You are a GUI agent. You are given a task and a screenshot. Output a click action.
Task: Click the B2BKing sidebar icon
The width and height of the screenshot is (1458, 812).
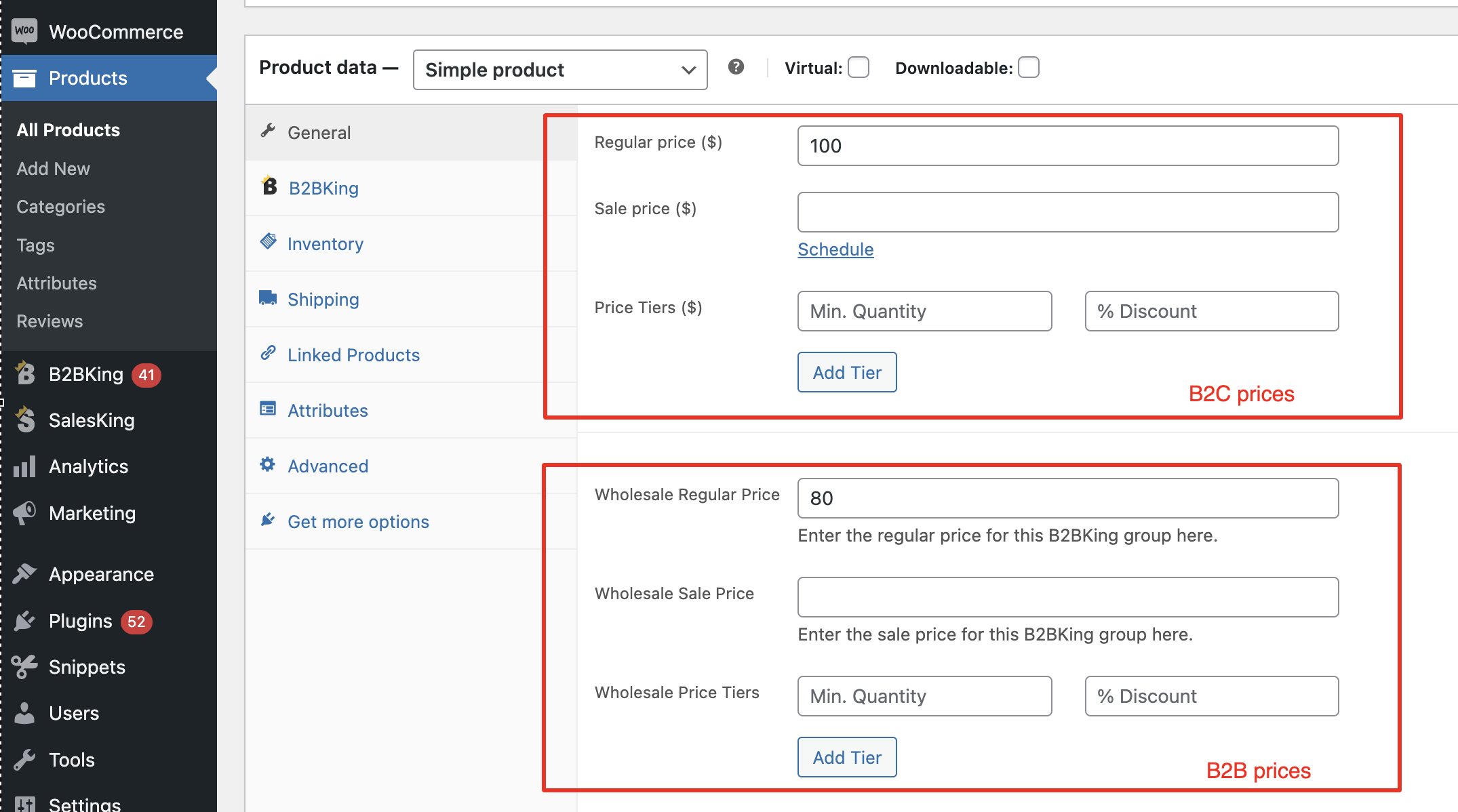25,373
